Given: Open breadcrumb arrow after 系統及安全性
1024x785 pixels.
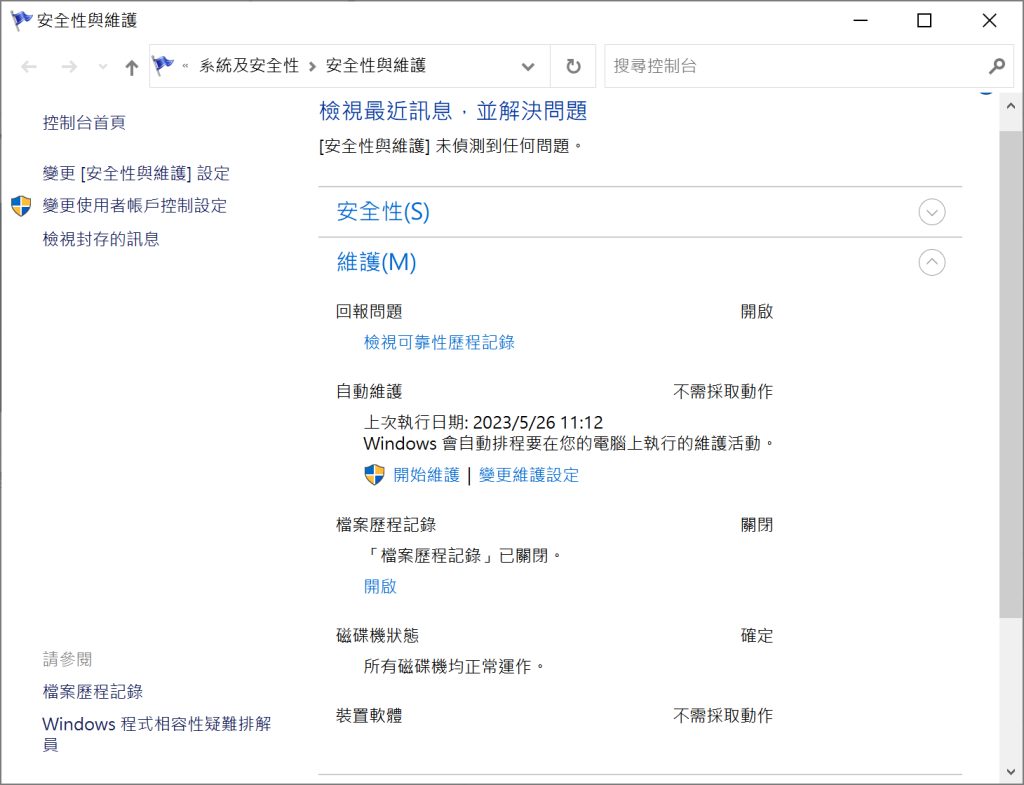Looking at the screenshot, I should click(312, 67).
